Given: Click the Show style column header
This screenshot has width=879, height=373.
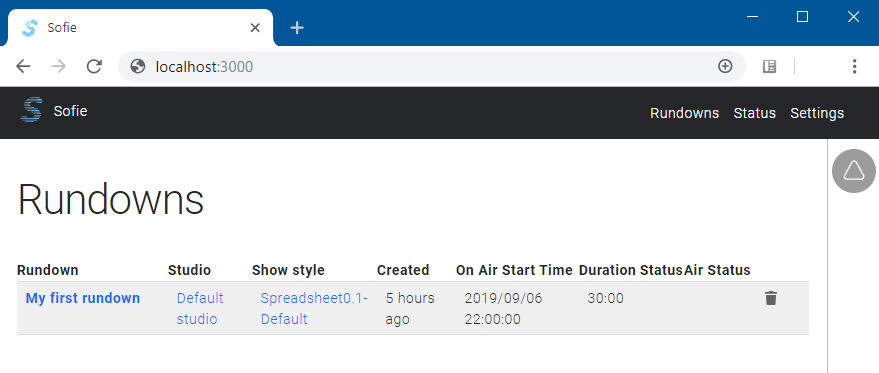Looking at the screenshot, I should point(288,270).
